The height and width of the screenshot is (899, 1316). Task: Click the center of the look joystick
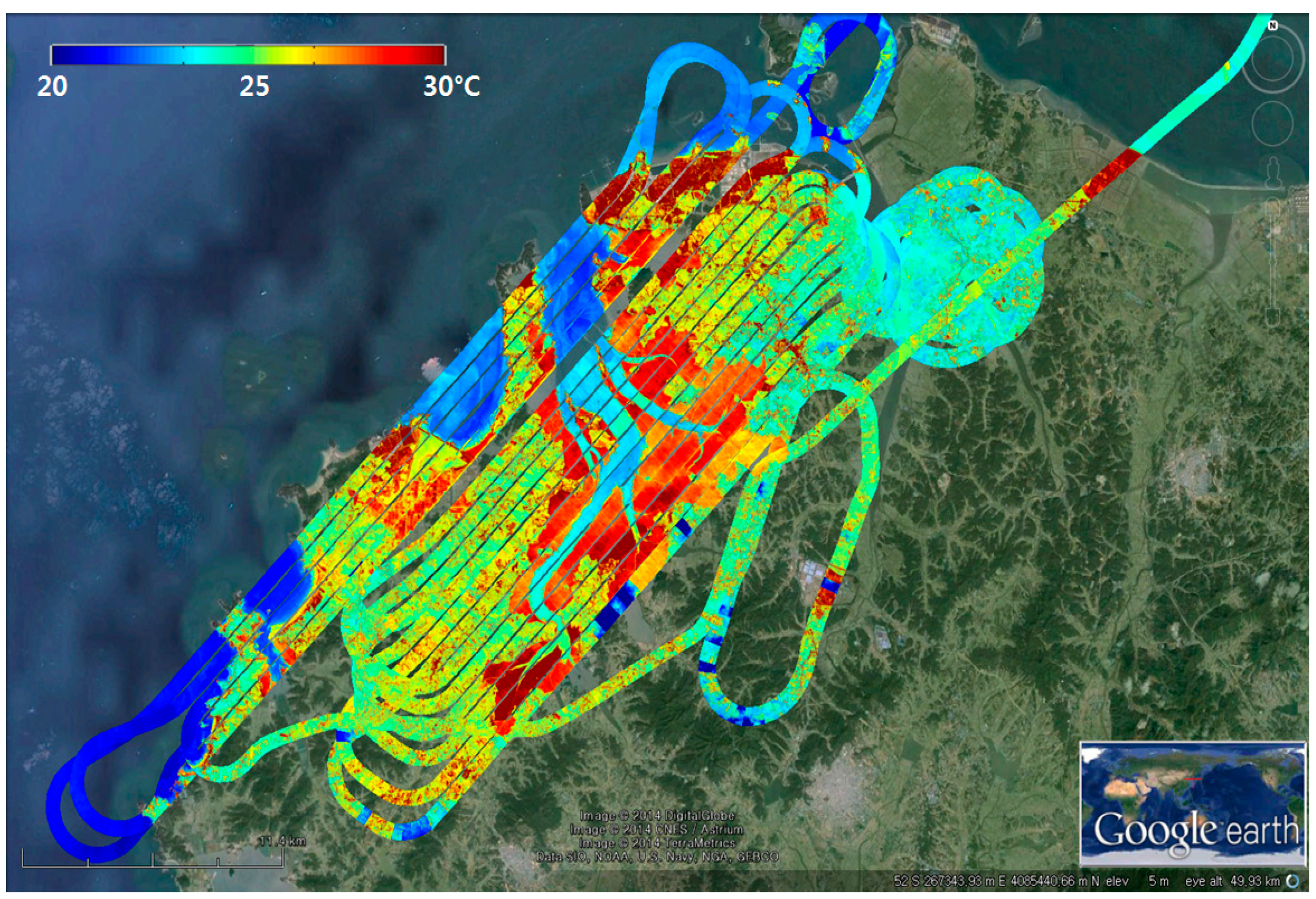[1272, 60]
